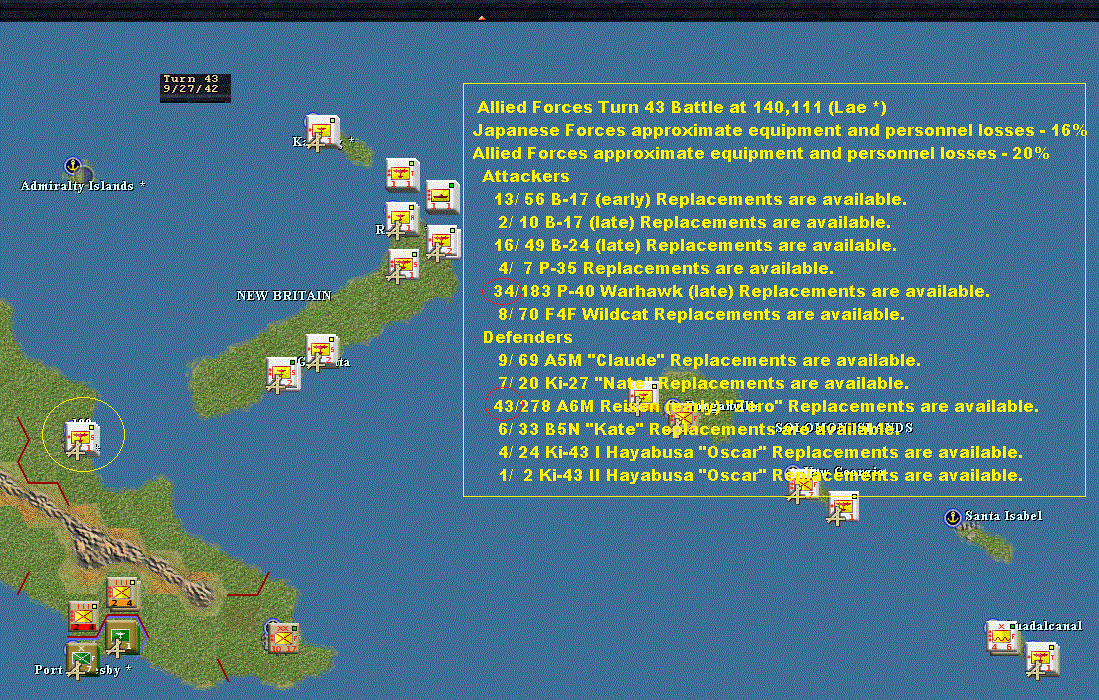Click the 16/49 B-24 (late) line

coord(695,246)
